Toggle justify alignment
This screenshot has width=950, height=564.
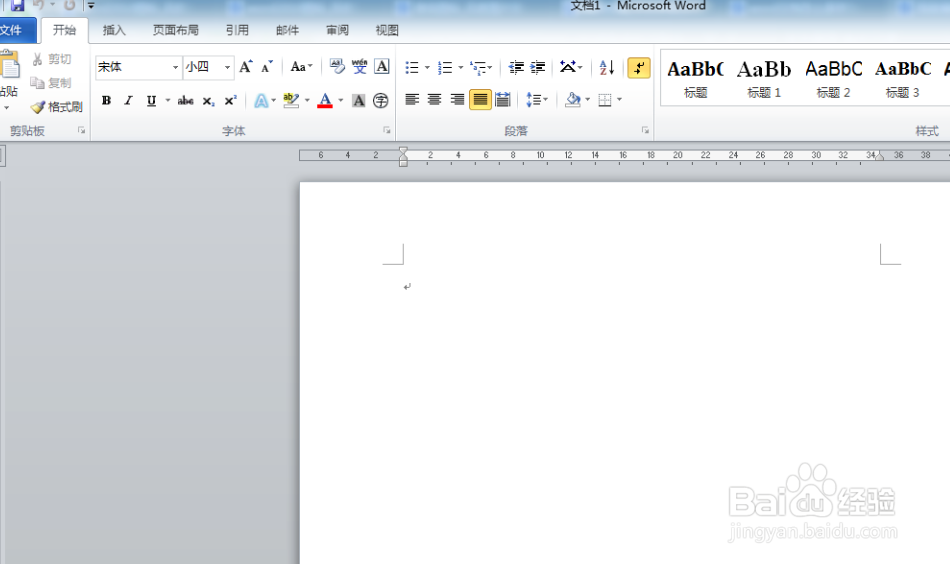(x=480, y=99)
